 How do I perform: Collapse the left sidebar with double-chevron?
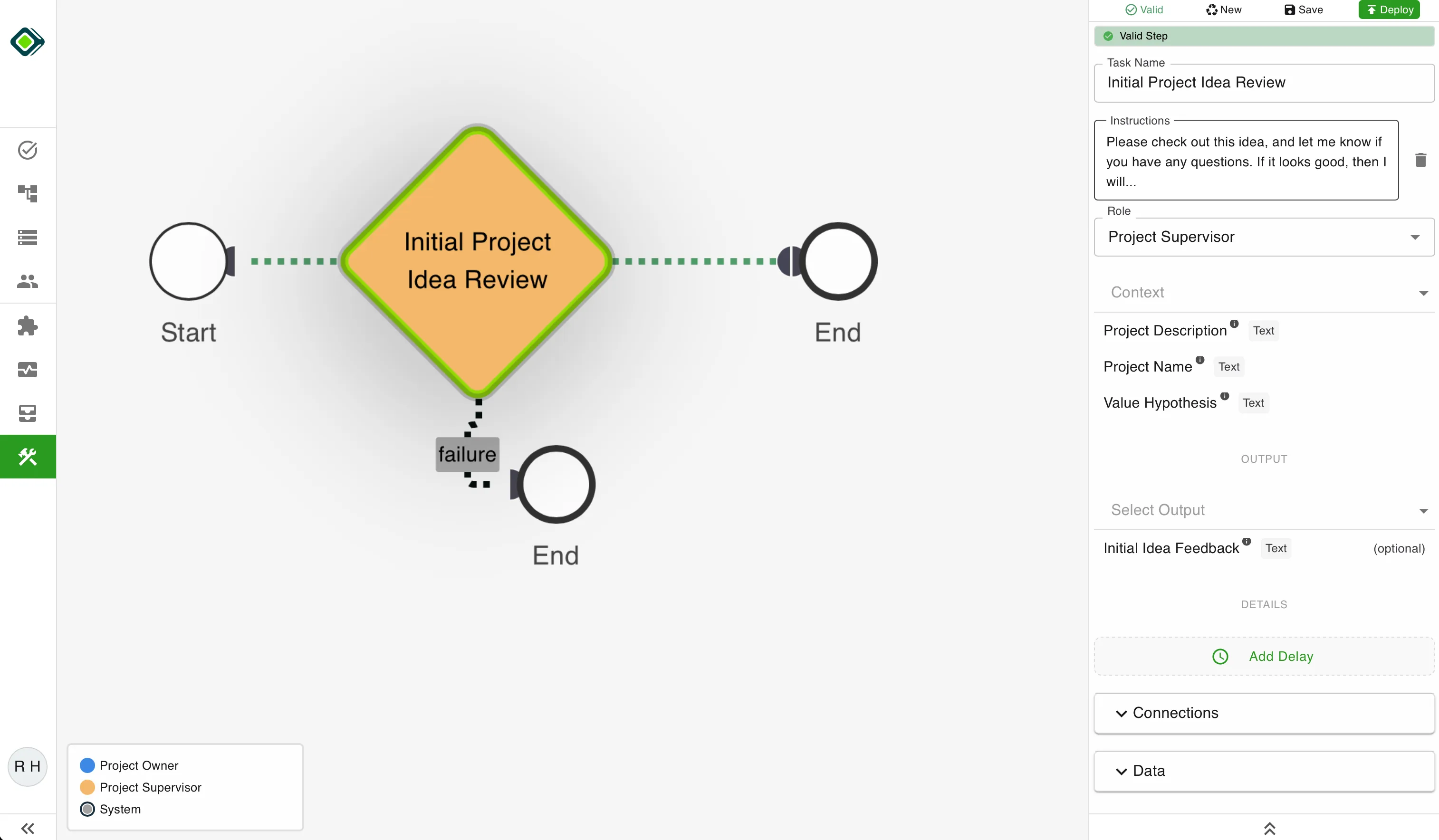[x=28, y=828]
